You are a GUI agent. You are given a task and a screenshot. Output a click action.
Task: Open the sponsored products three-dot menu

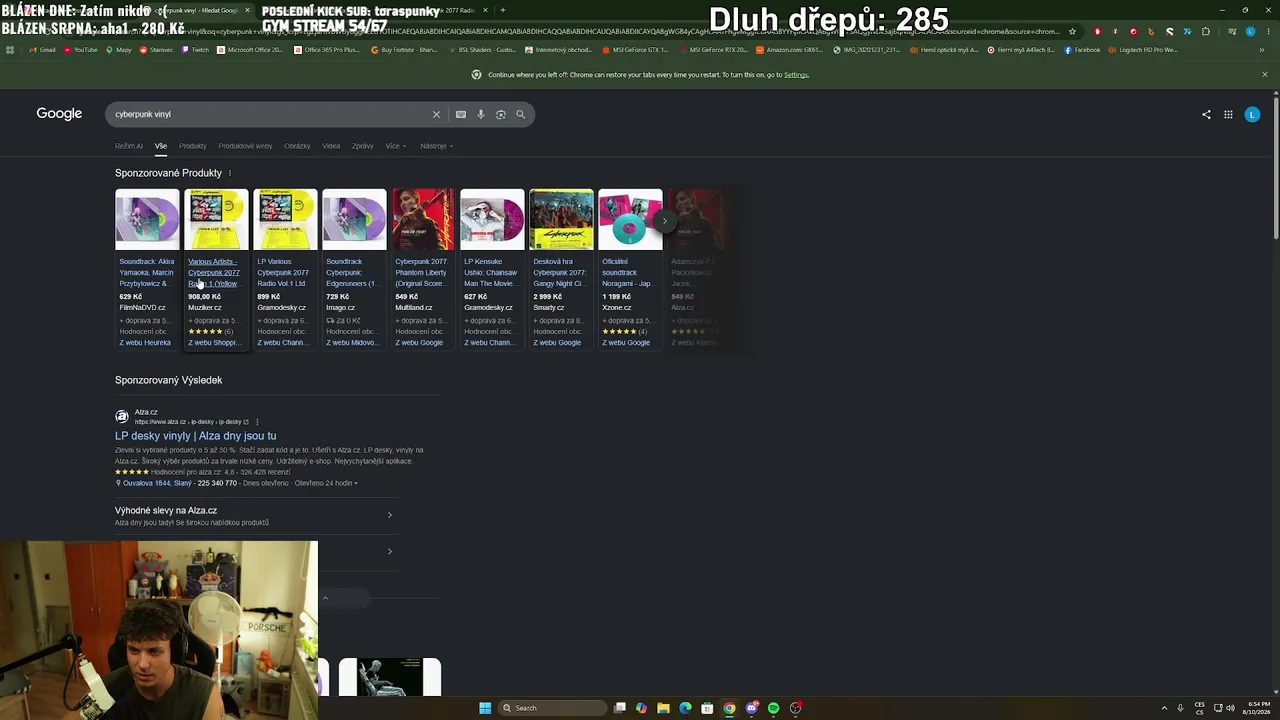230,173
